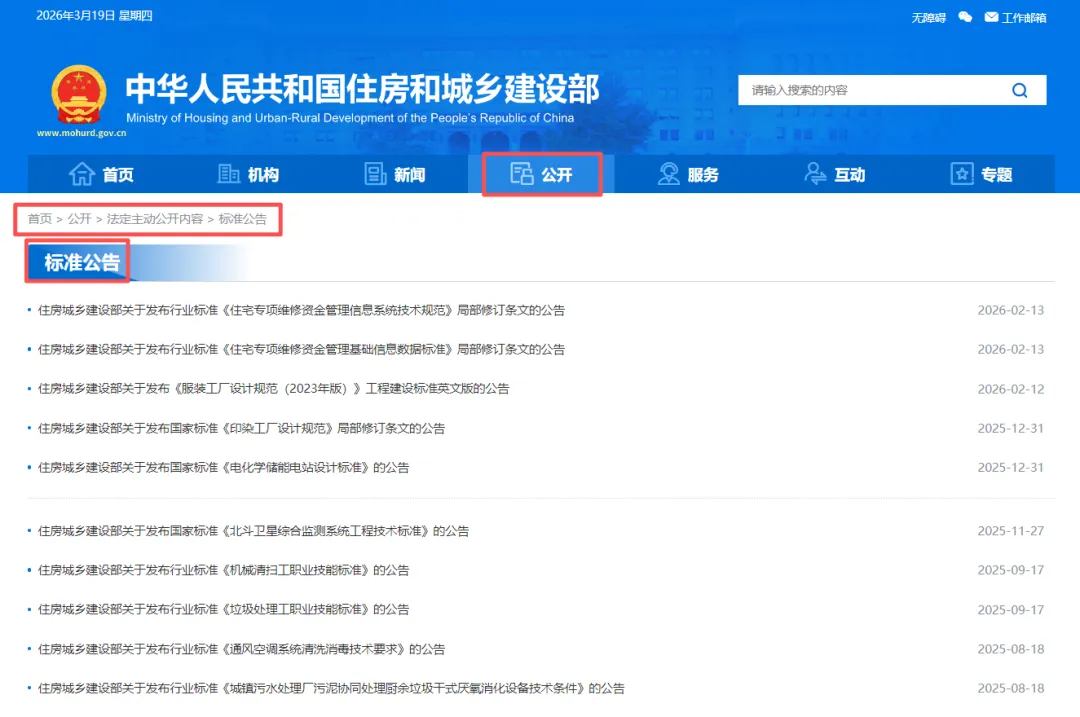Open the 城镇污水处理厂污泥协同处理 notice
This screenshot has width=1080, height=717.
tap(331, 689)
